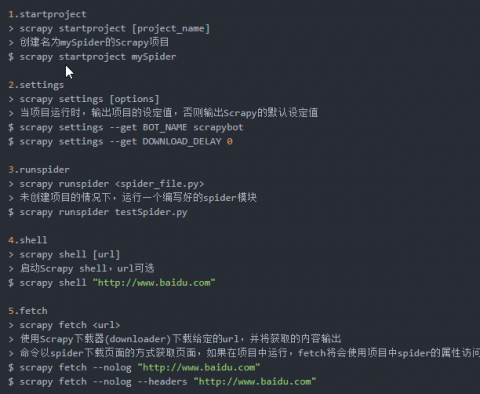Click the '3.runspider' heading
480x394 pixels.
[x=39, y=170]
